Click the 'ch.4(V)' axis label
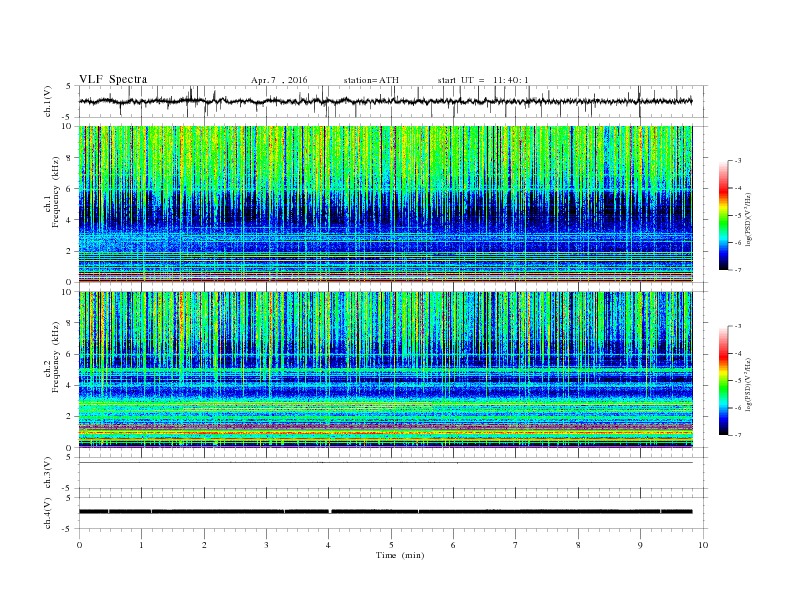 click(48, 513)
